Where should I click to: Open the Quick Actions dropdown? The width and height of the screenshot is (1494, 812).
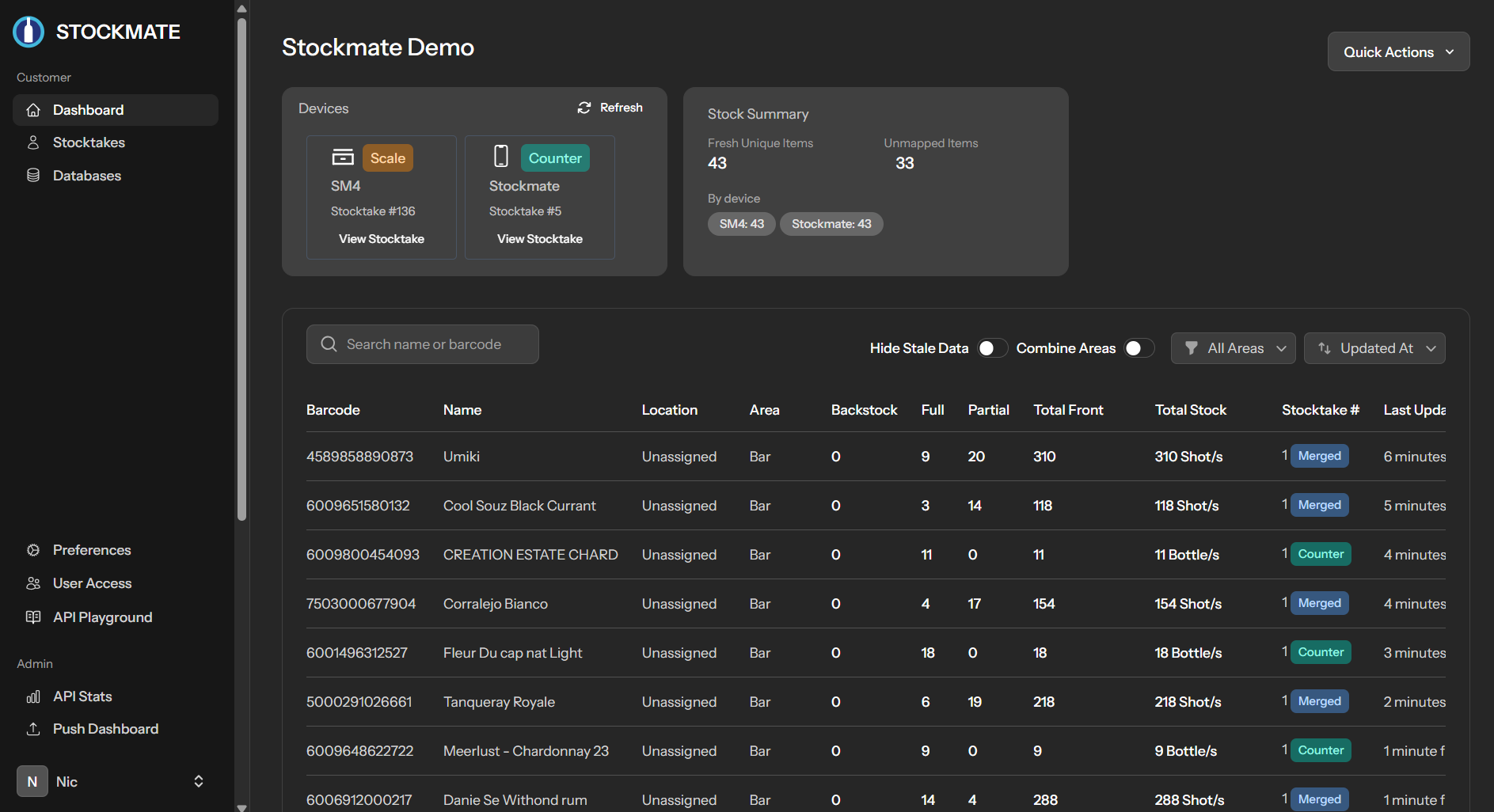[x=1398, y=51]
